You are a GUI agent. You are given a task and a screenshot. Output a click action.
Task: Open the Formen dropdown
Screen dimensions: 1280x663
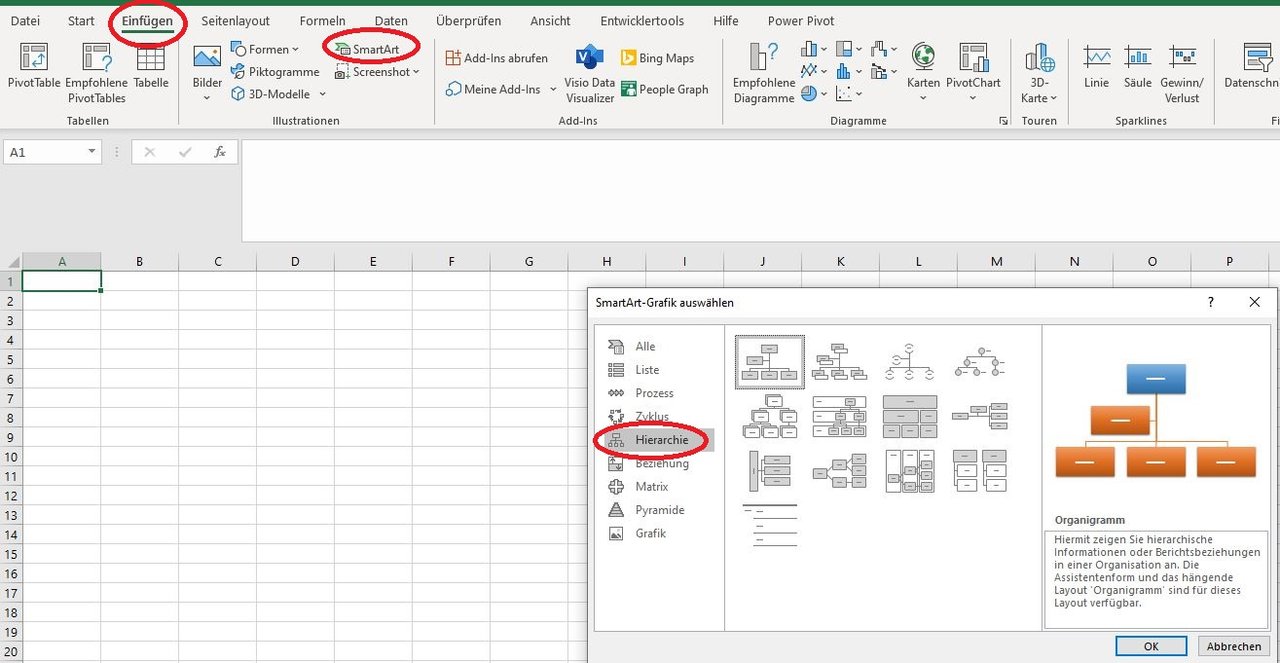click(x=265, y=48)
